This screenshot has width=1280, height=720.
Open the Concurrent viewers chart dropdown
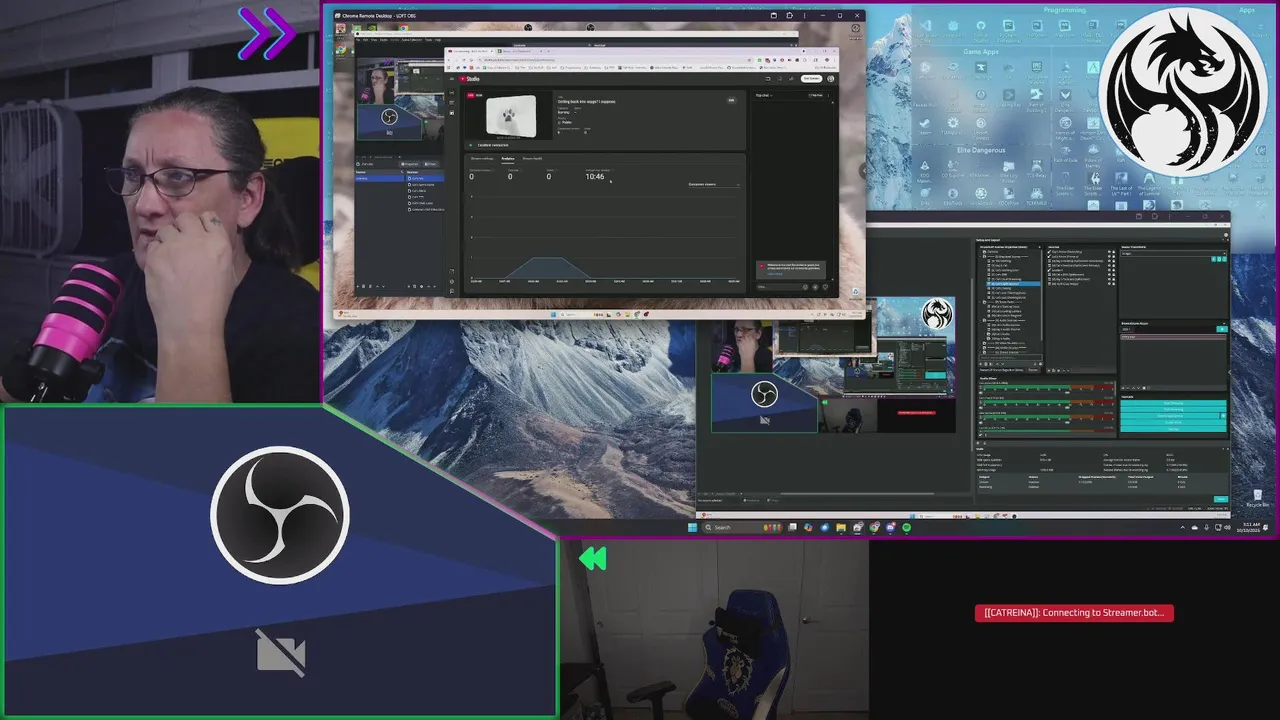[x=714, y=184]
